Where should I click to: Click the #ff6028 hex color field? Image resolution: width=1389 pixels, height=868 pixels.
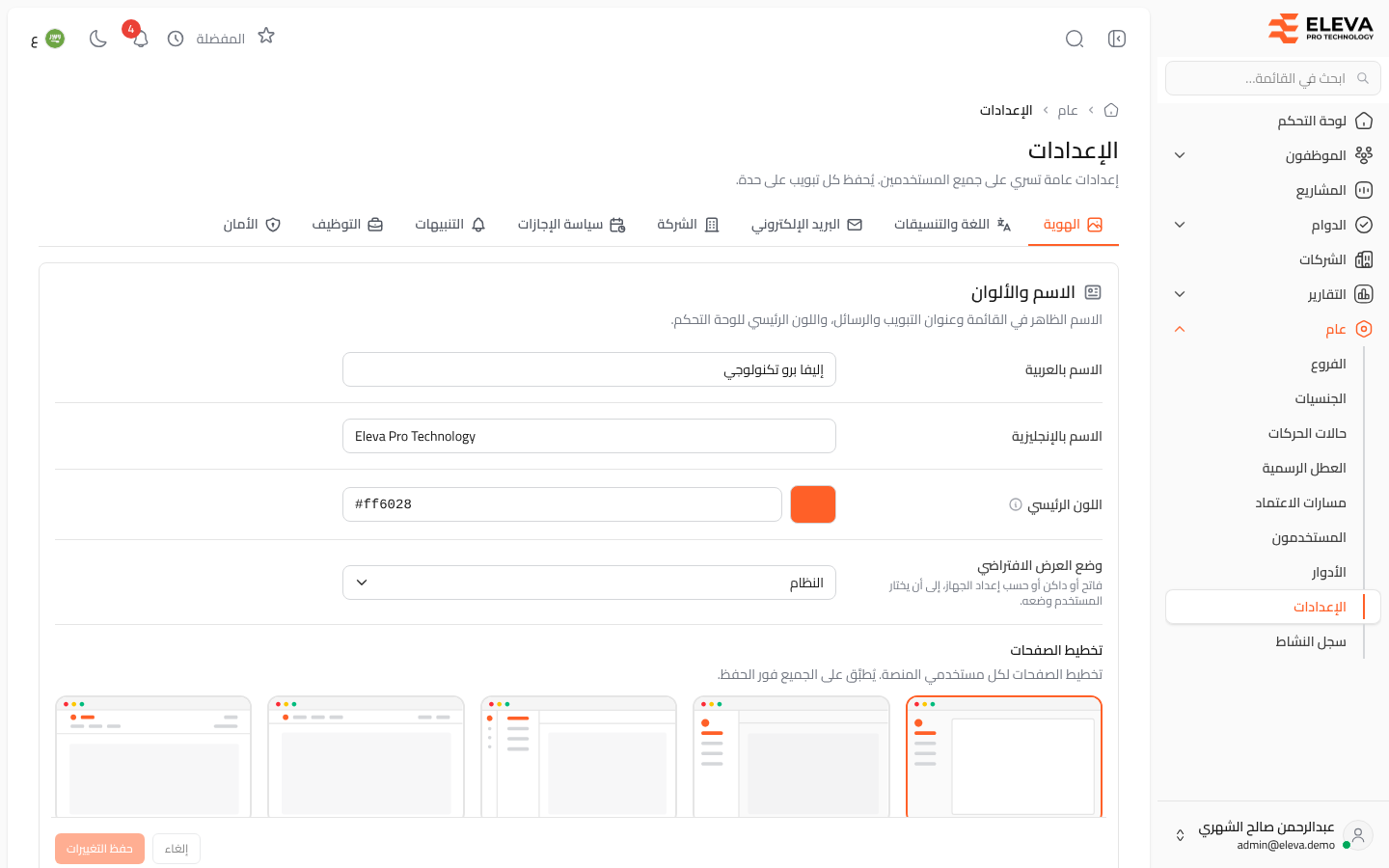(562, 504)
